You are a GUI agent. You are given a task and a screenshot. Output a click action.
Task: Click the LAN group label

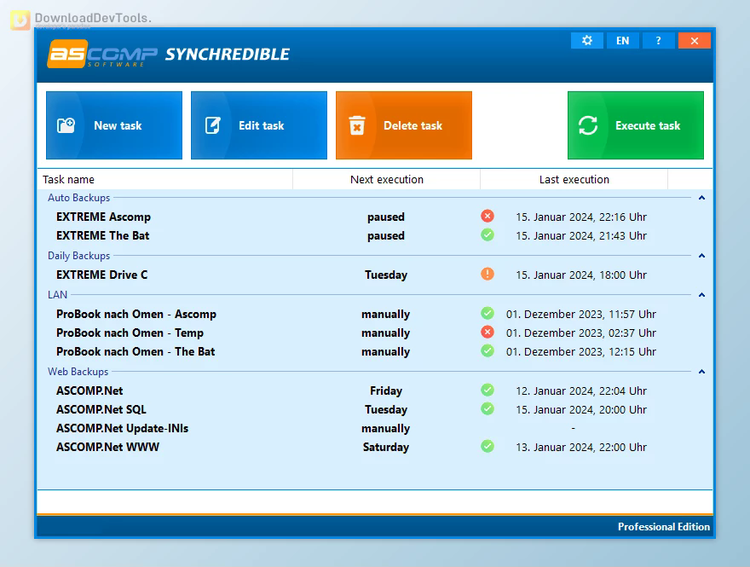pos(57,295)
